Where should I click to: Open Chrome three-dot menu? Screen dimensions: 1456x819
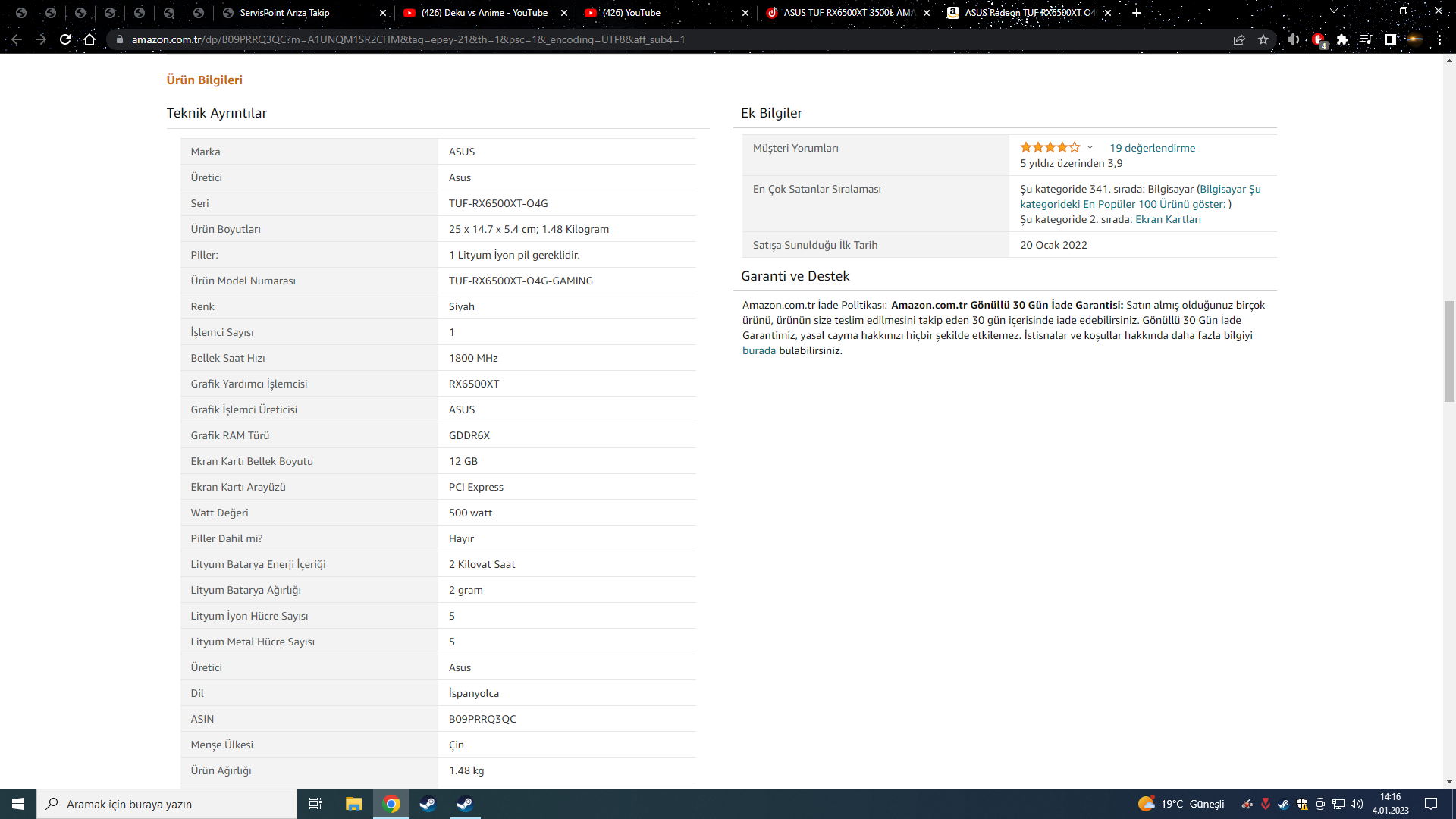click(x=1439, y=39)
